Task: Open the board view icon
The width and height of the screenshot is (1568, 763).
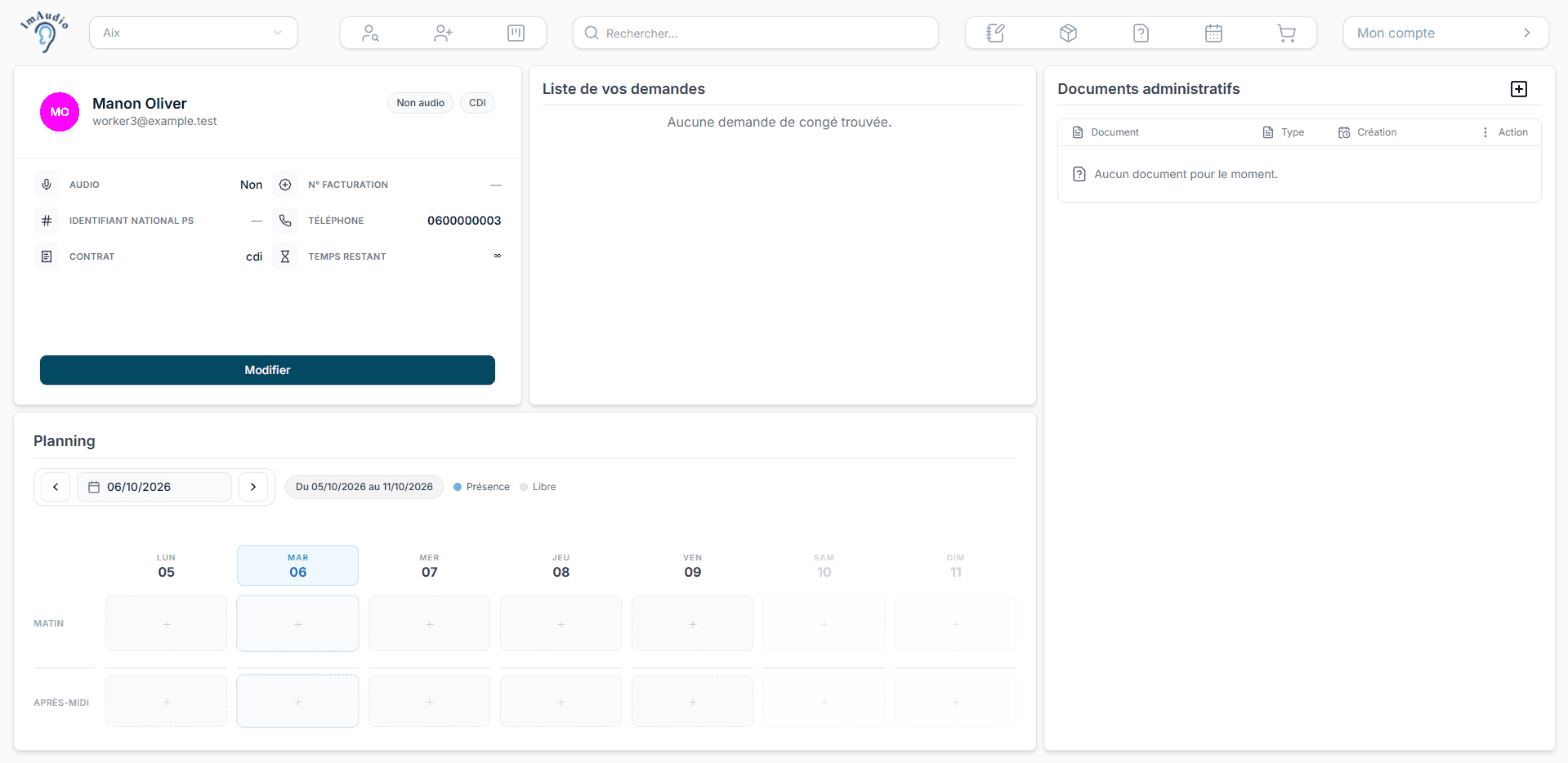Action: [x=516, y=33]
